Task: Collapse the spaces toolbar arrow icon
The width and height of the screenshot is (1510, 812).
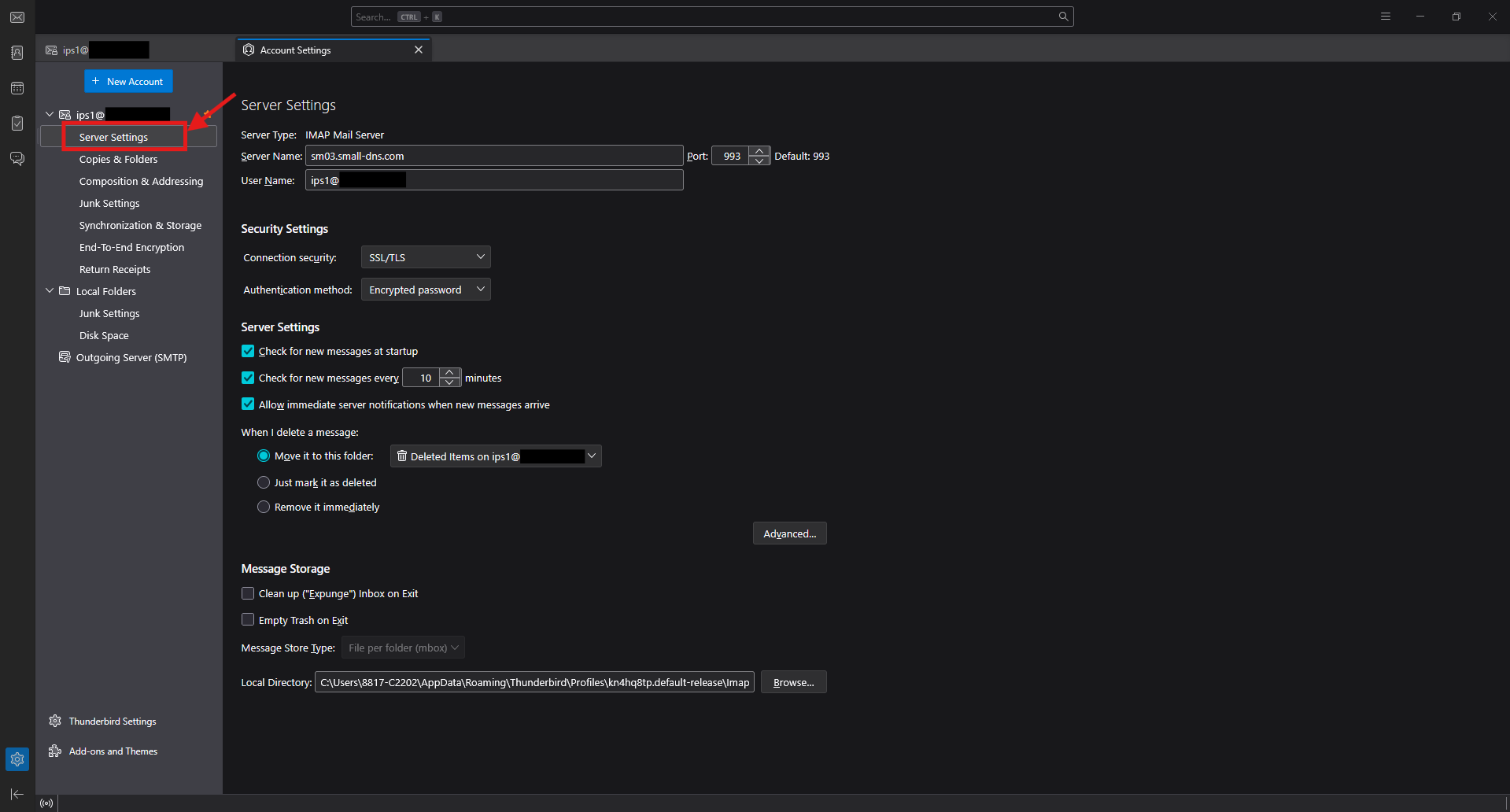Action: pos(17,794)
